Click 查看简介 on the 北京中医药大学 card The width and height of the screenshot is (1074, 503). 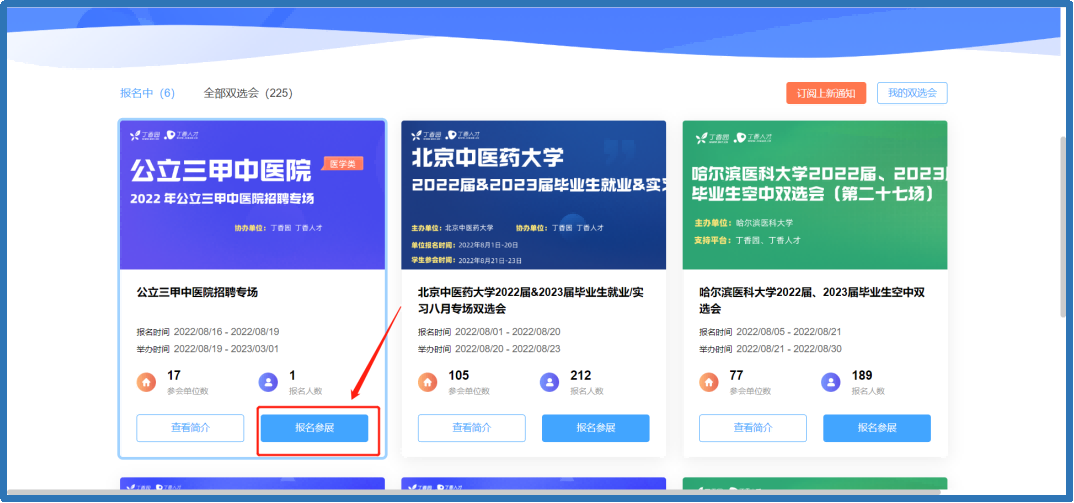tap(471, 428)
